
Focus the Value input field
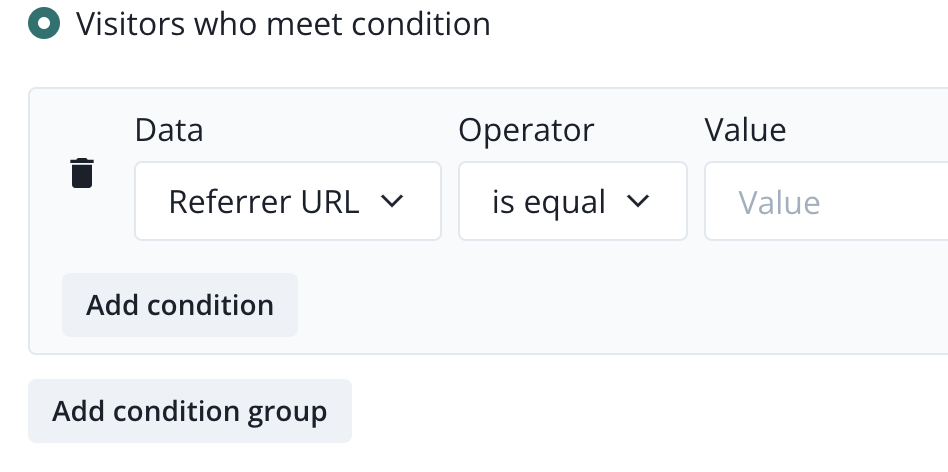pos(830,201)
